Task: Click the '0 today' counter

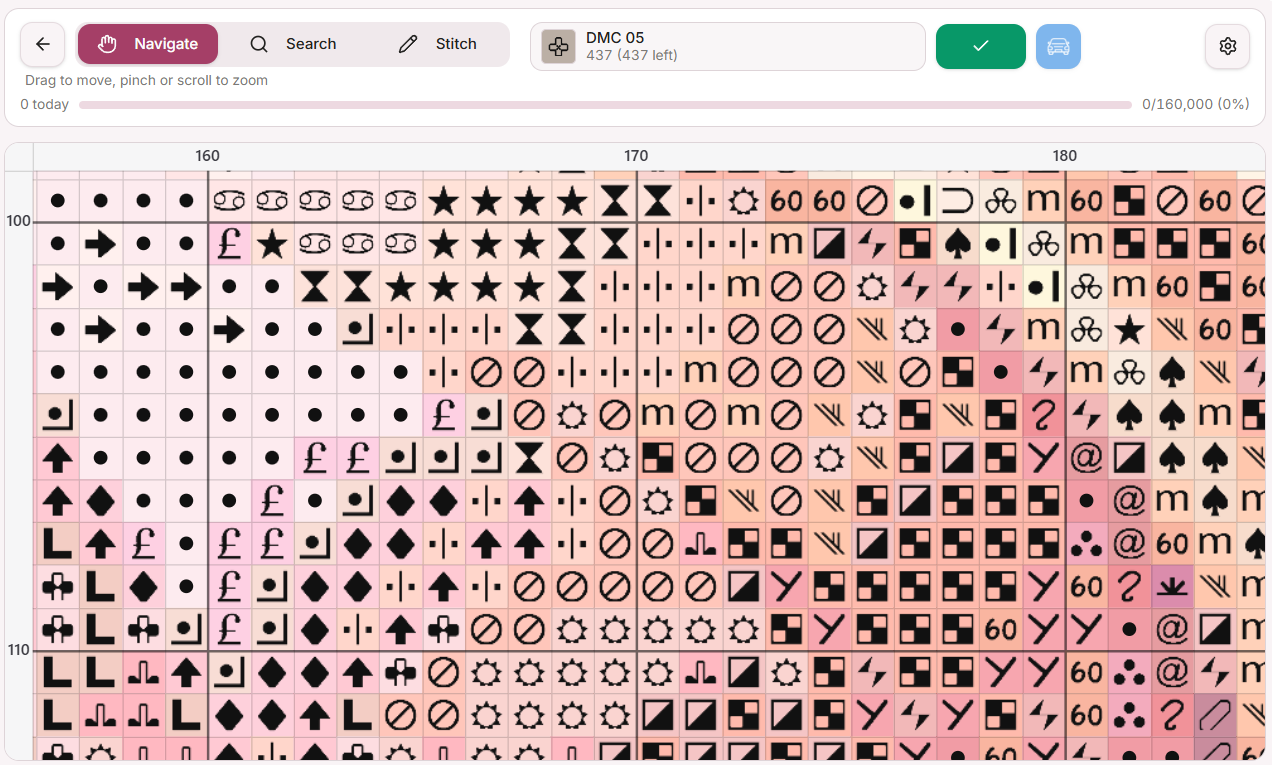Action: [x=45, y=104]
